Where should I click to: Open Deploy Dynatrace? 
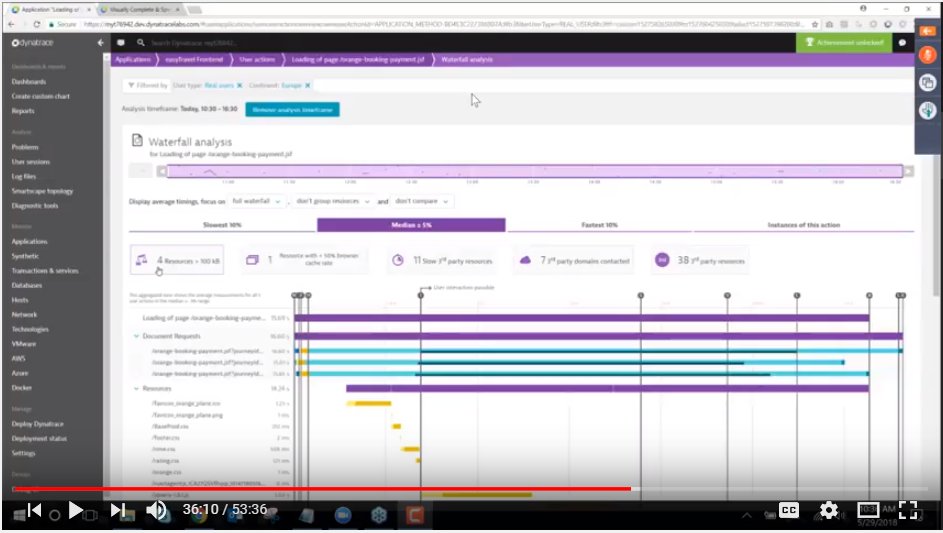tap(37, 424)
